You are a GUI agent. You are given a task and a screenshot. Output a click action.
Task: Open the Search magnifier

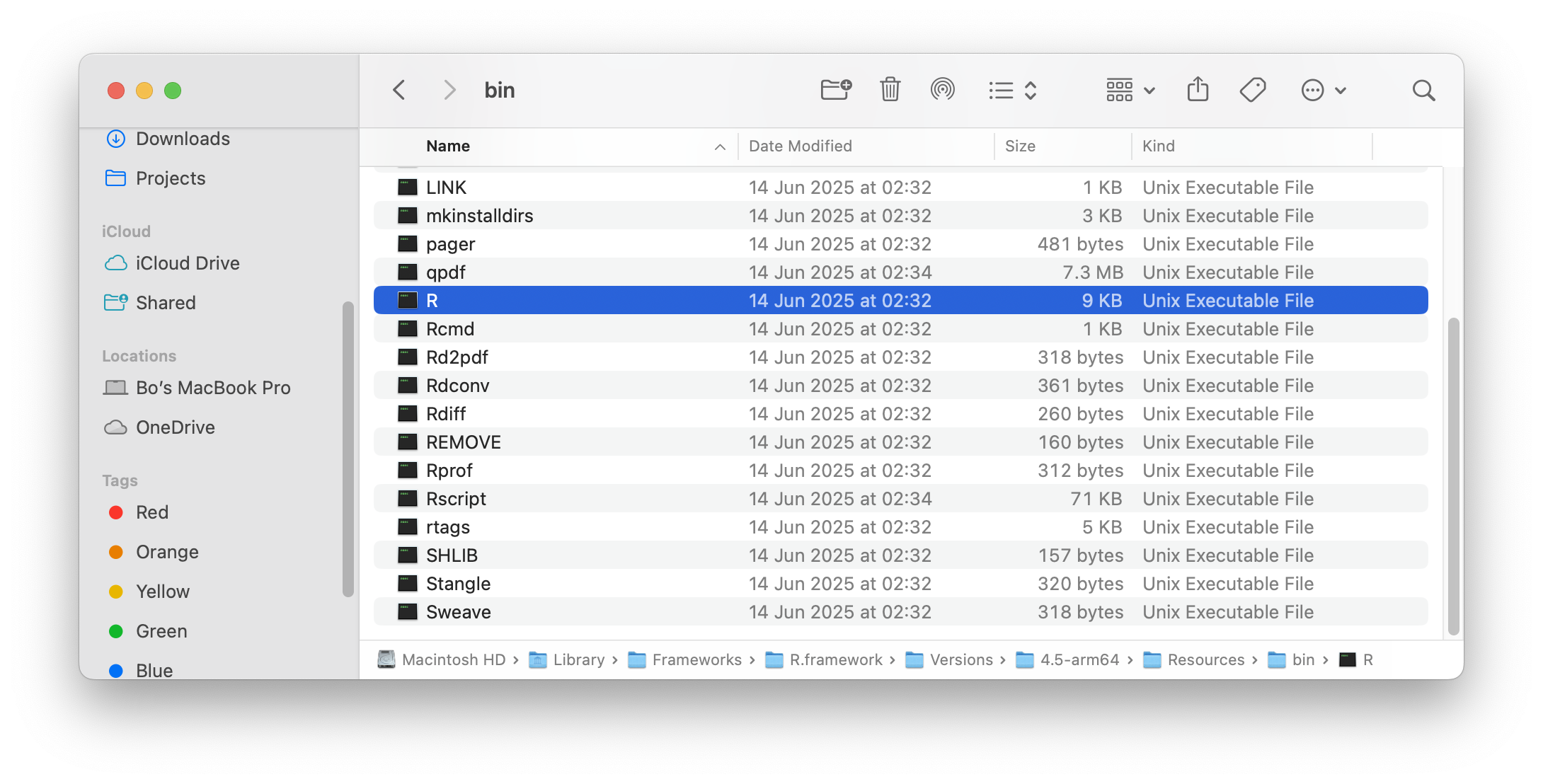(1423, 91)
